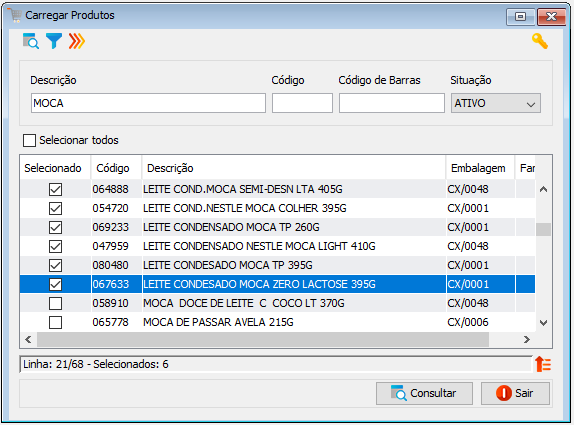Uncheck product 067633 checkbox
This screenshot has width=574, height=425.
55,284
